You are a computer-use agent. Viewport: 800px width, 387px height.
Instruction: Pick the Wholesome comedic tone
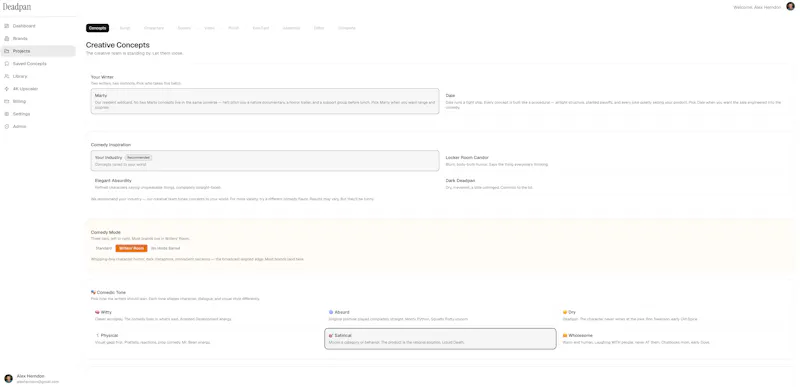[x=674, y=339]
